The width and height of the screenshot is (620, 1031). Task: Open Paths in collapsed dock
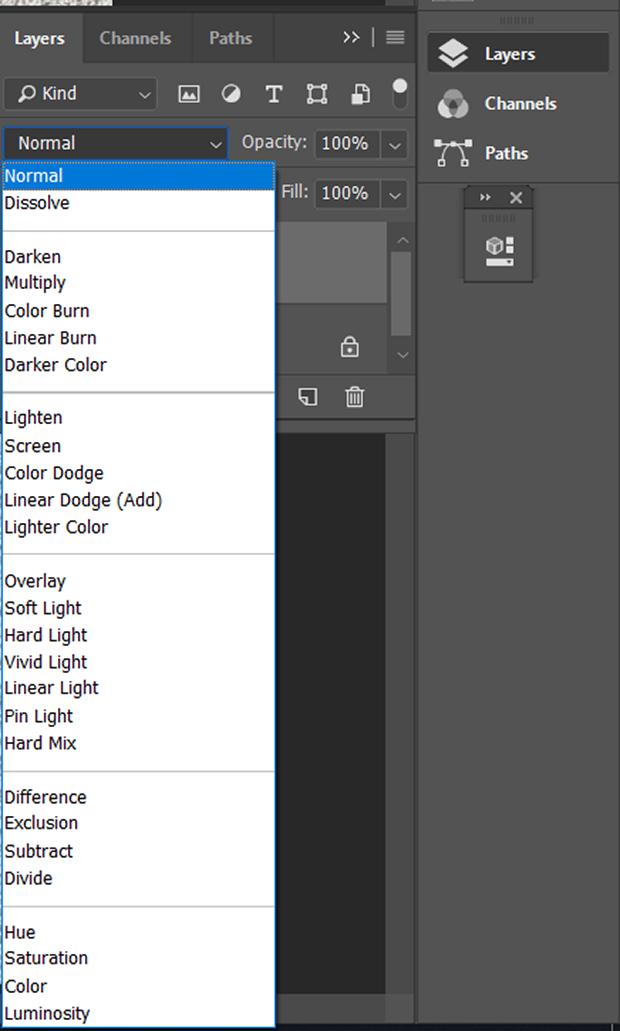coord(518,153)
